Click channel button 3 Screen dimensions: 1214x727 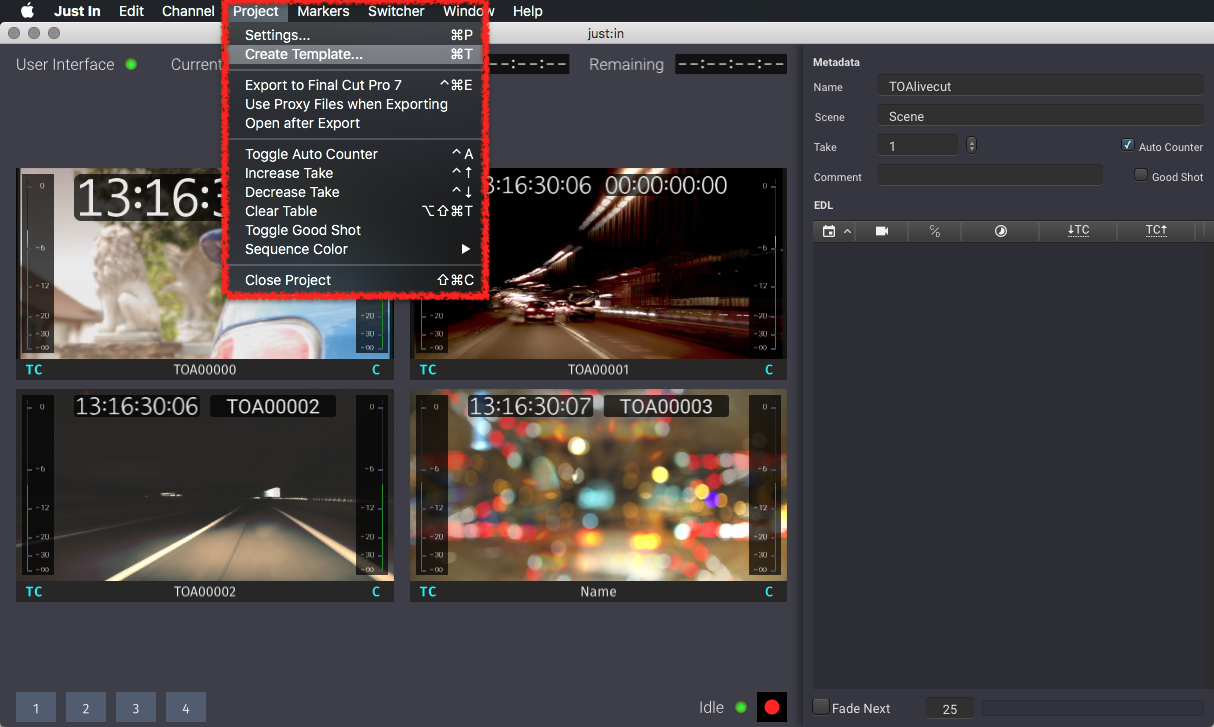click(136, 708)
